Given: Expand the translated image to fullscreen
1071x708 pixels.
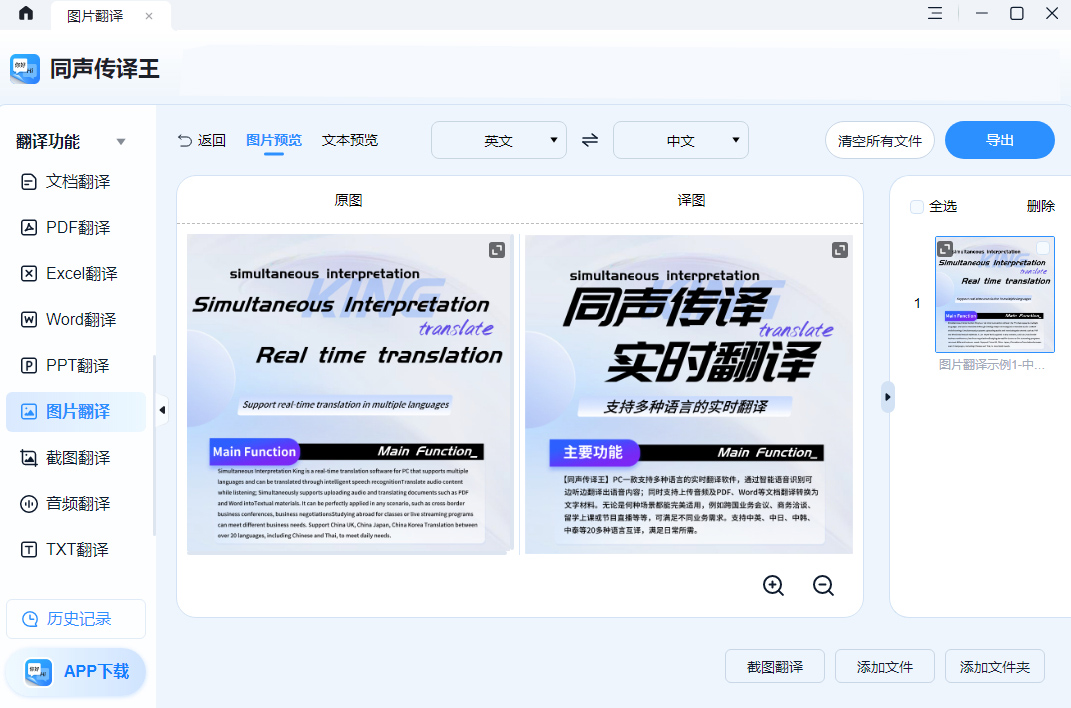Looking at the screenshot, I should (x=840, y=251).
